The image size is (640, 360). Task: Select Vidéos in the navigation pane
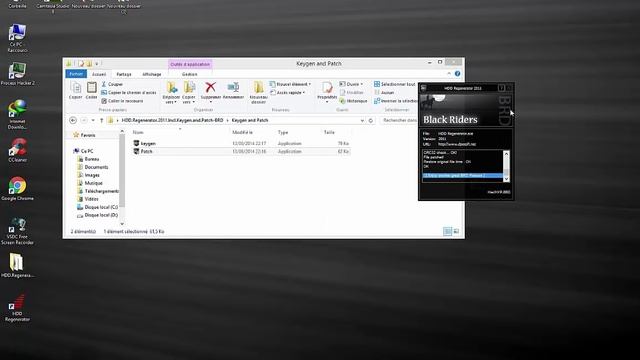[88, 199]
